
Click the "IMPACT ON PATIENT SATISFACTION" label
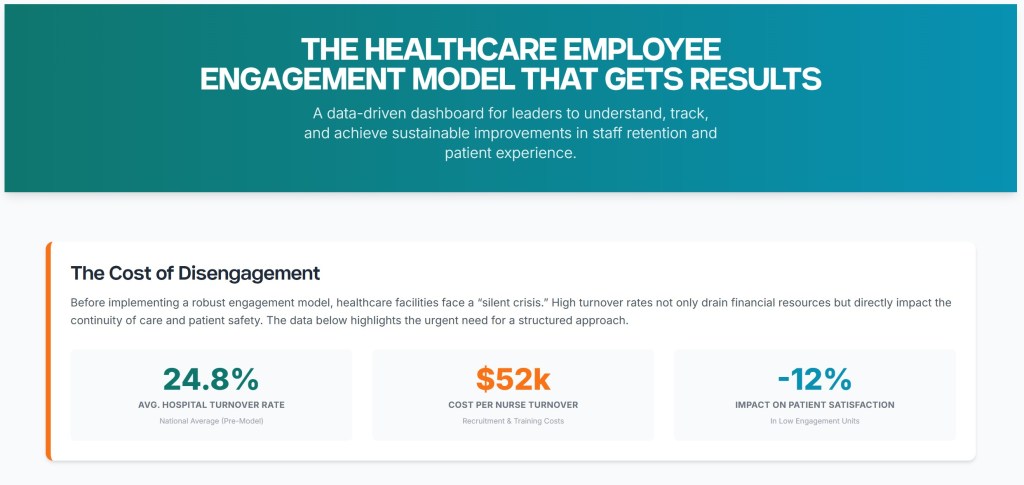coord(814,405)
